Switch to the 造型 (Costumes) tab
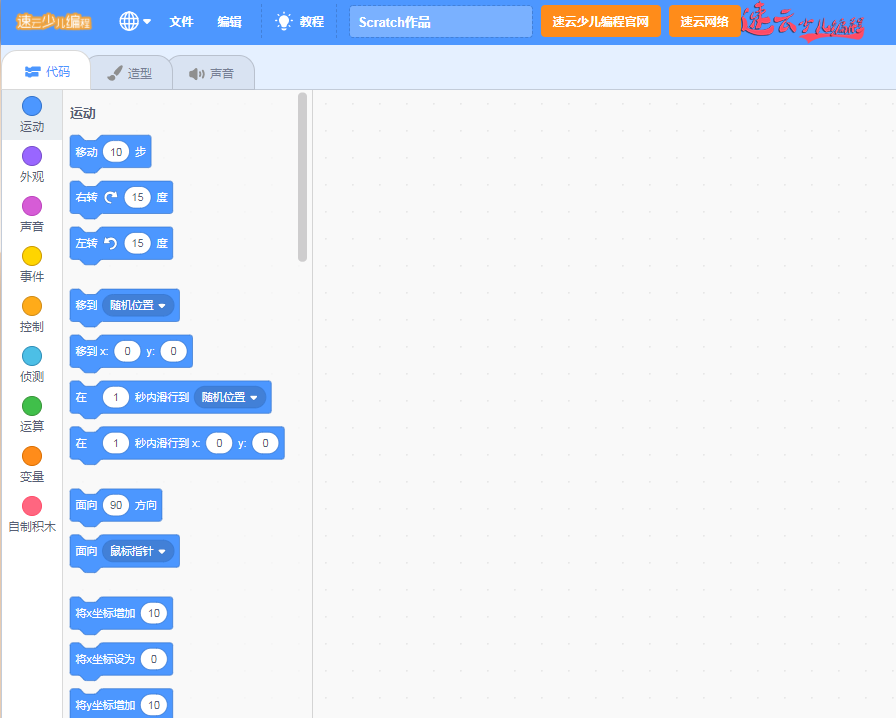 point(130,73)
